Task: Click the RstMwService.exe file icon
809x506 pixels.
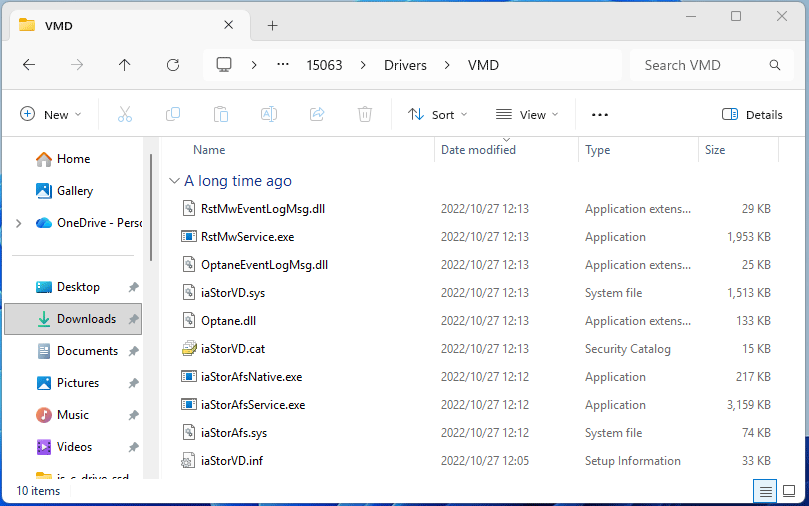Action: pyautogui.click(x=189, y=237)
